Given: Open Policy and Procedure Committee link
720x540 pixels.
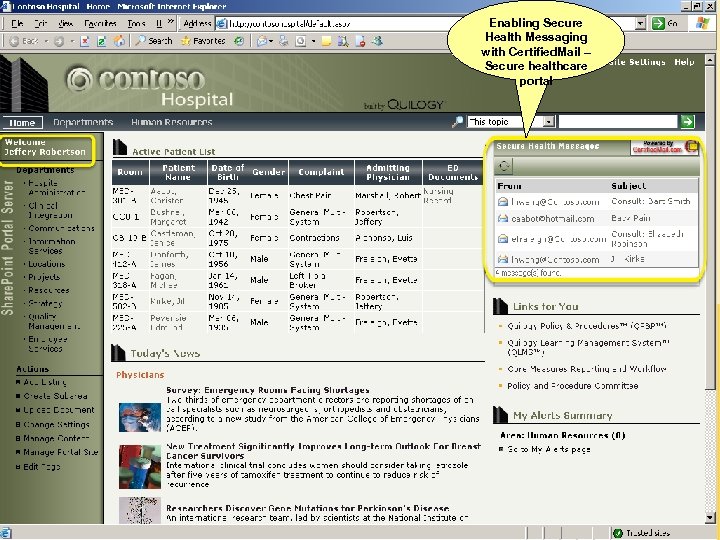Looking at the screenshot, I should tap(573, 386).
